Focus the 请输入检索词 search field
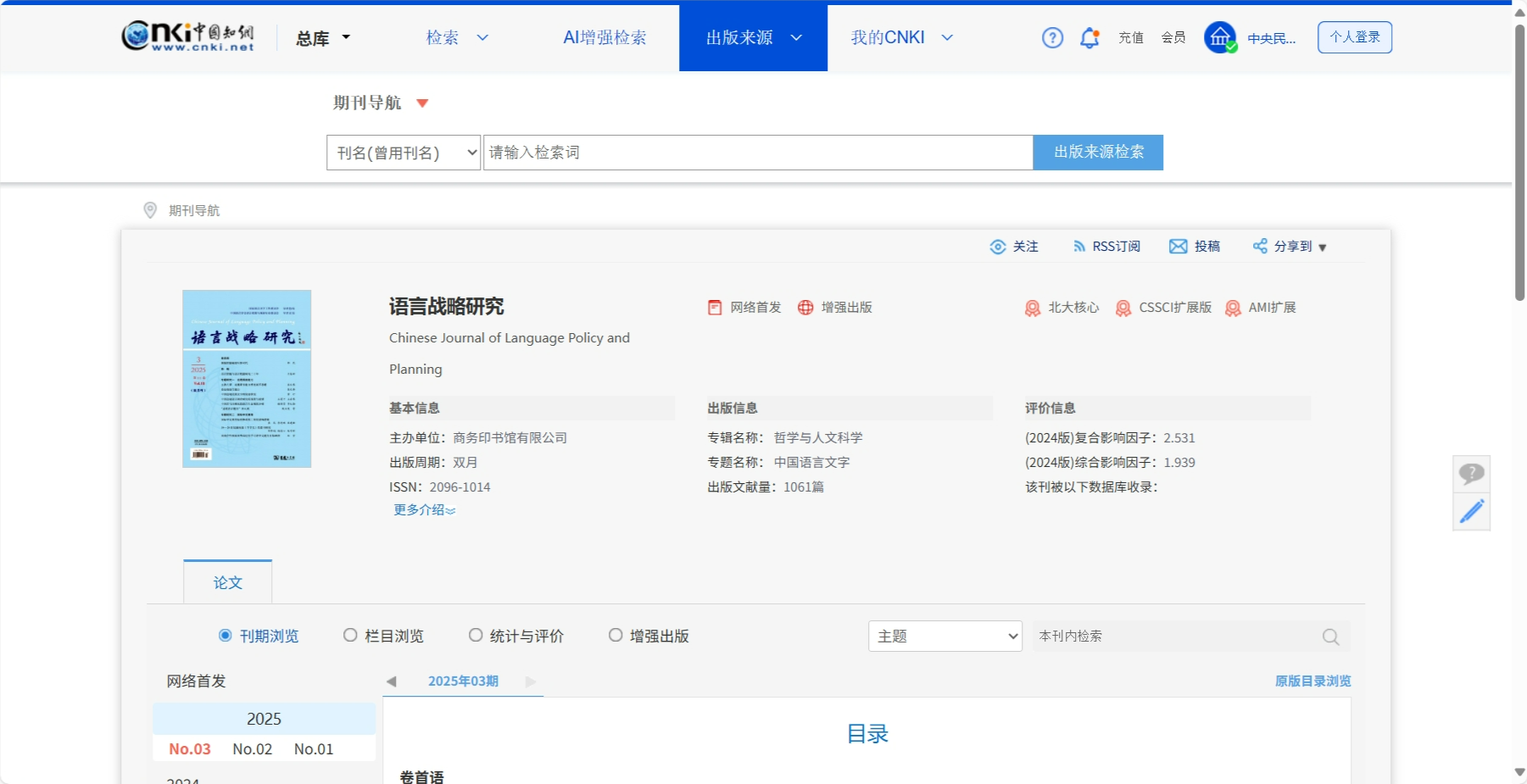This screenshot has height=784, width=1527. pos(758,153)
